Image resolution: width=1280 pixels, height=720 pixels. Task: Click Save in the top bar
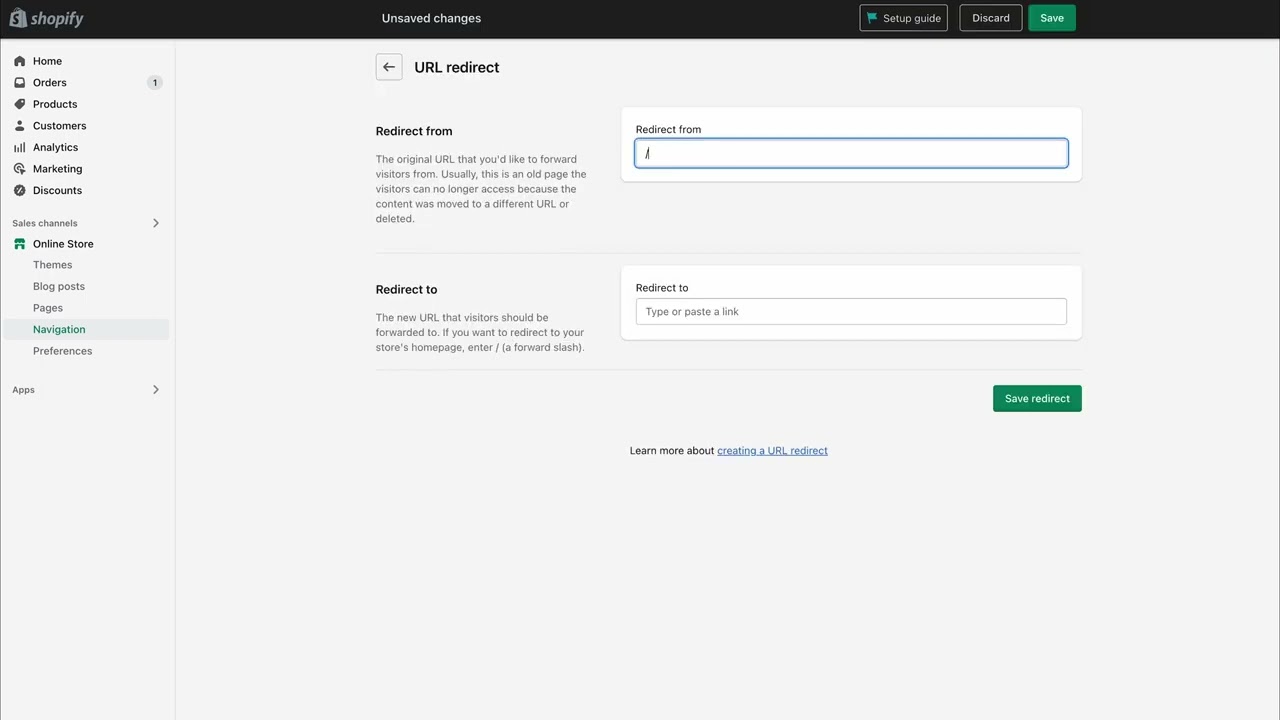pos(1052,18)
